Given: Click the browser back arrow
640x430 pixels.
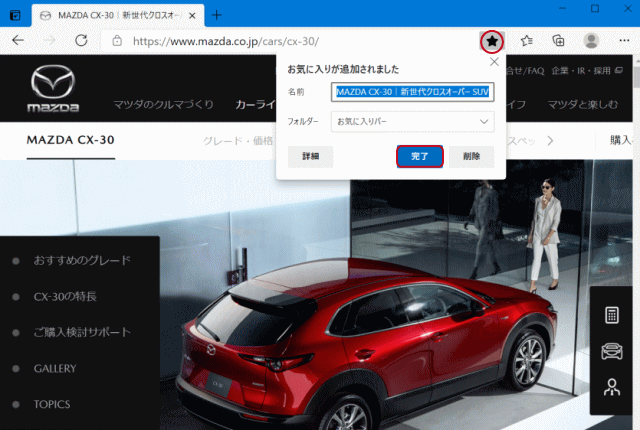Looking at the screenshot, I should coord(18,40).
